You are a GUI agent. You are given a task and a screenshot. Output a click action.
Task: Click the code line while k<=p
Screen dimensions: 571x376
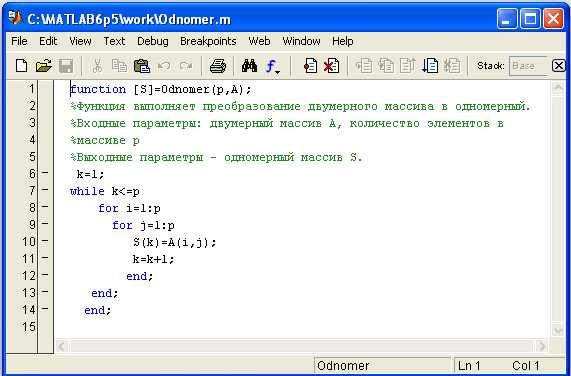105,191
